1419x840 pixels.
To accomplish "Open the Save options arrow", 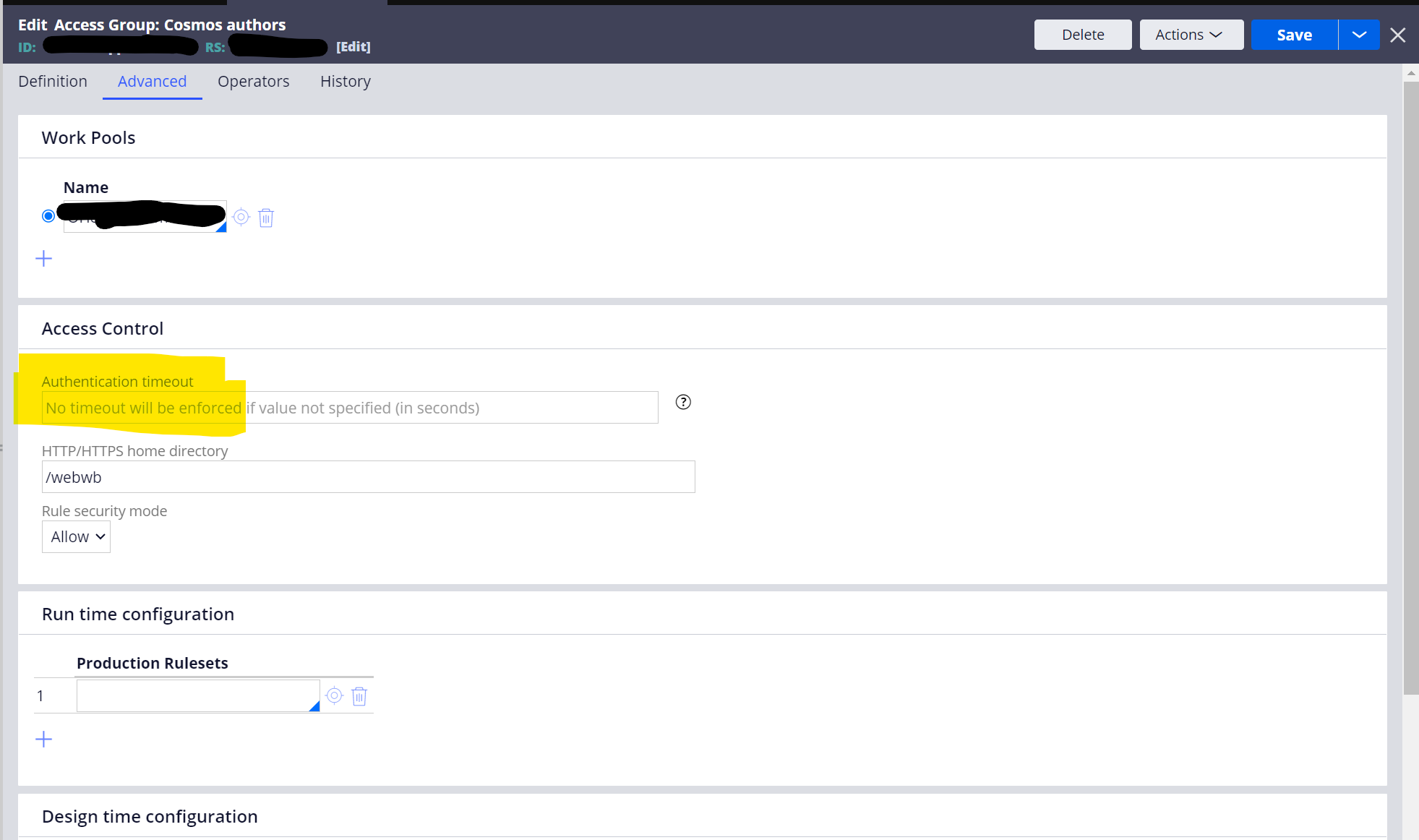I will coord(1359,35).
